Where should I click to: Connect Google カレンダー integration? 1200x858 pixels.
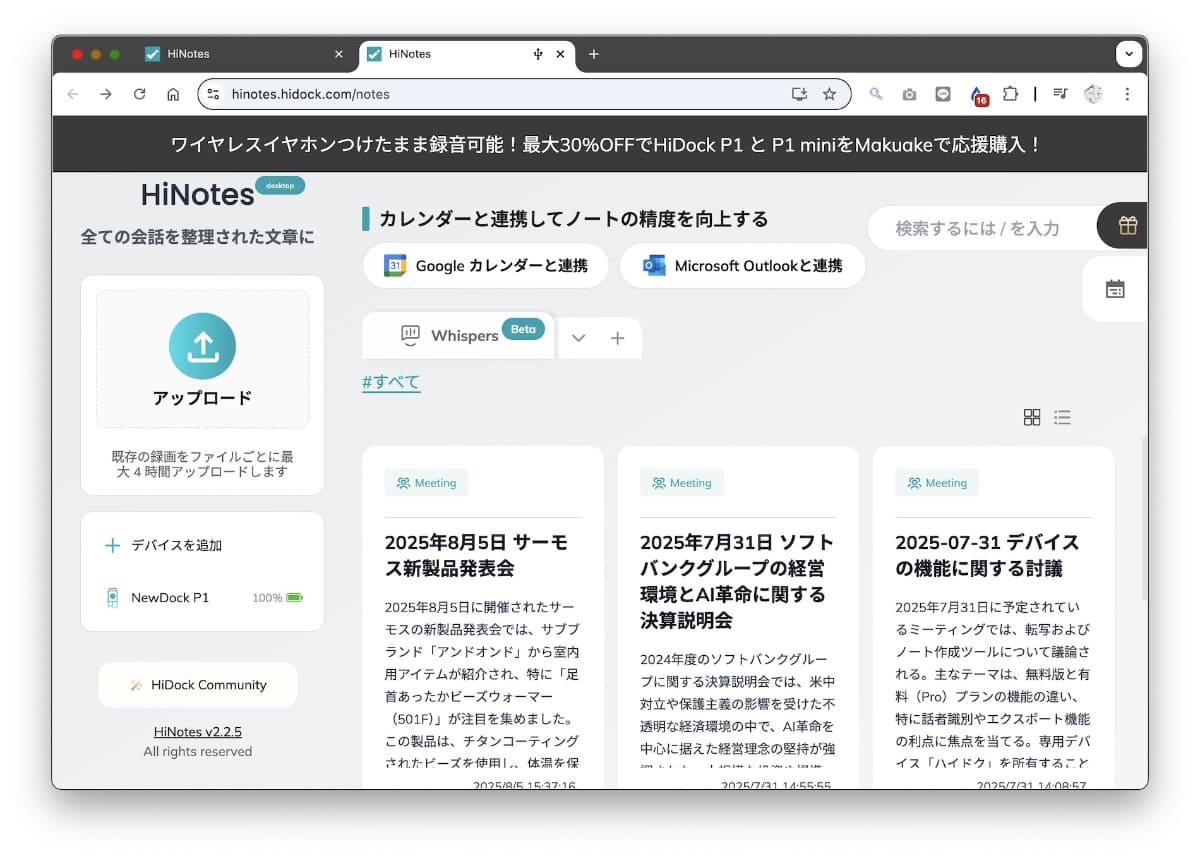pos(484,265)
